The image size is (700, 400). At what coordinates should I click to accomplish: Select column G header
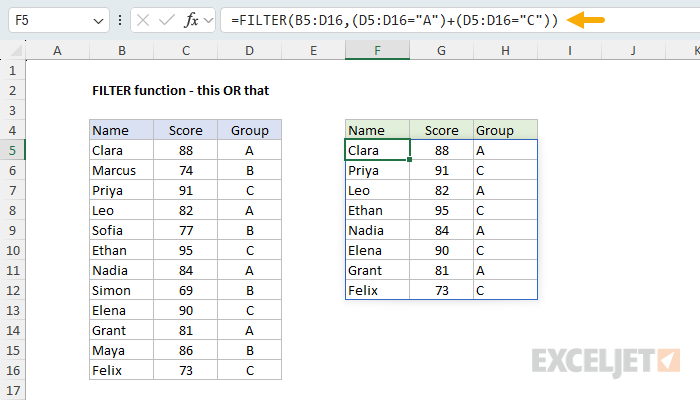click(442, 50)
